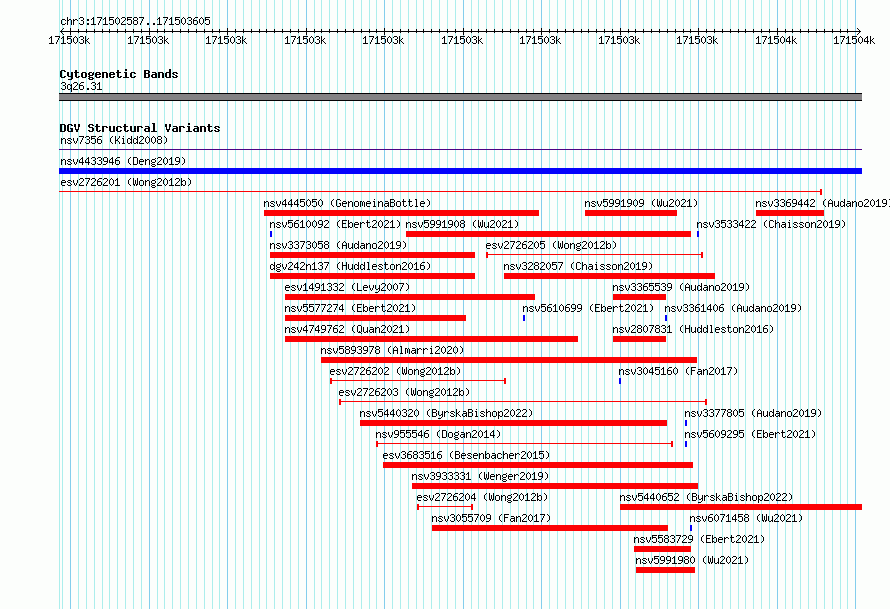Select the red bar under esv1491332 (Levy2007)

tap(410, 297)
